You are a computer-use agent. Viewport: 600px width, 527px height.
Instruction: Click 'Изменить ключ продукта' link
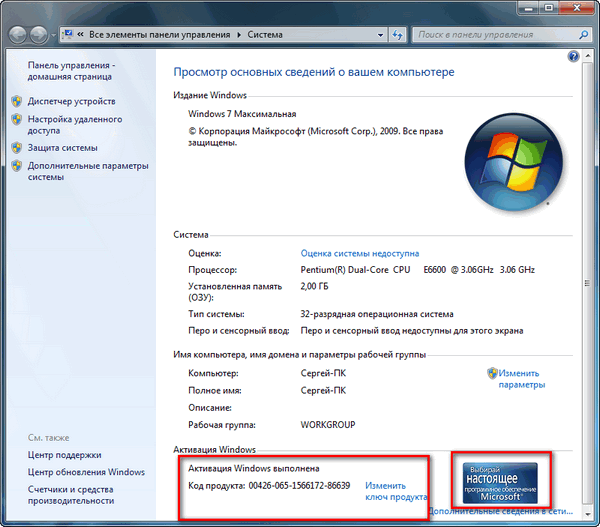pos(396,491)
